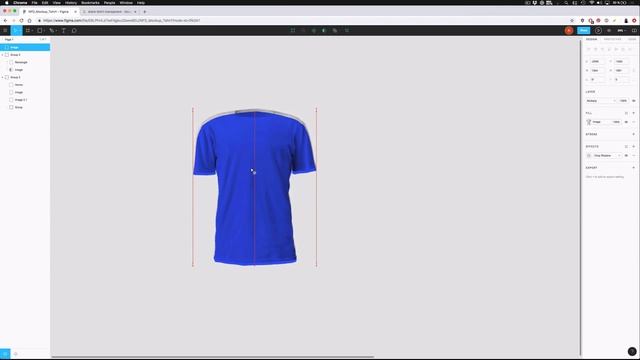Open the Page 1 pages dropdown
The width and height of the screenshot is (640, 360).
pyautogui.click(x=9, y=40)
